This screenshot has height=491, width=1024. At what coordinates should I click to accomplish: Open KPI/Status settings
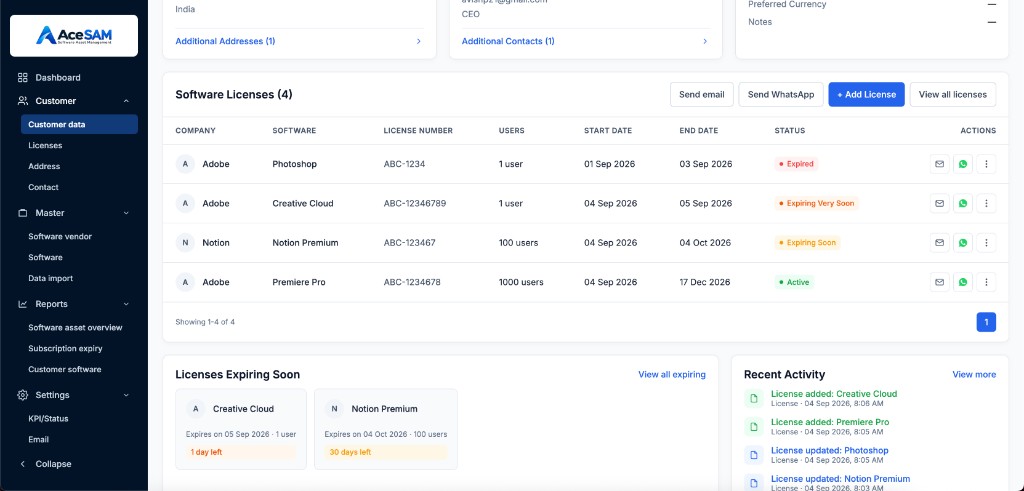click(x=48, y=419)
